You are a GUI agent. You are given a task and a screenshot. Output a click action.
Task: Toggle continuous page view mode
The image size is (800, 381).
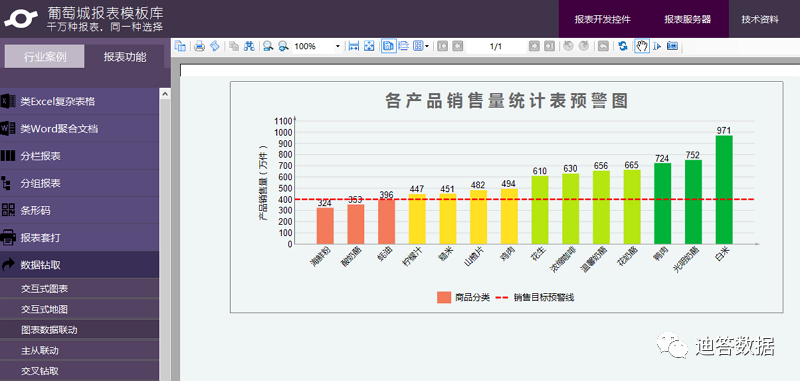tap(404, 46)
